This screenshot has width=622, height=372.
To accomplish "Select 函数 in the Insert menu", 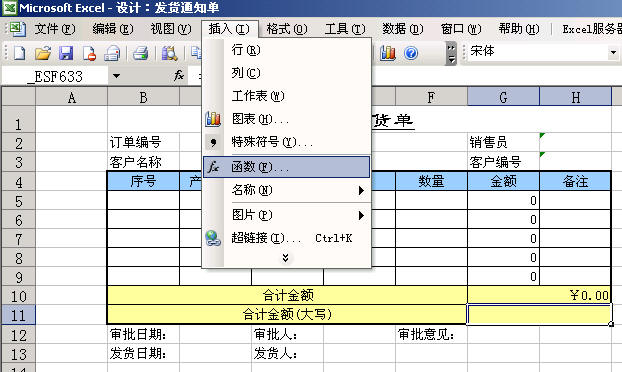I will tap(286, 167).
